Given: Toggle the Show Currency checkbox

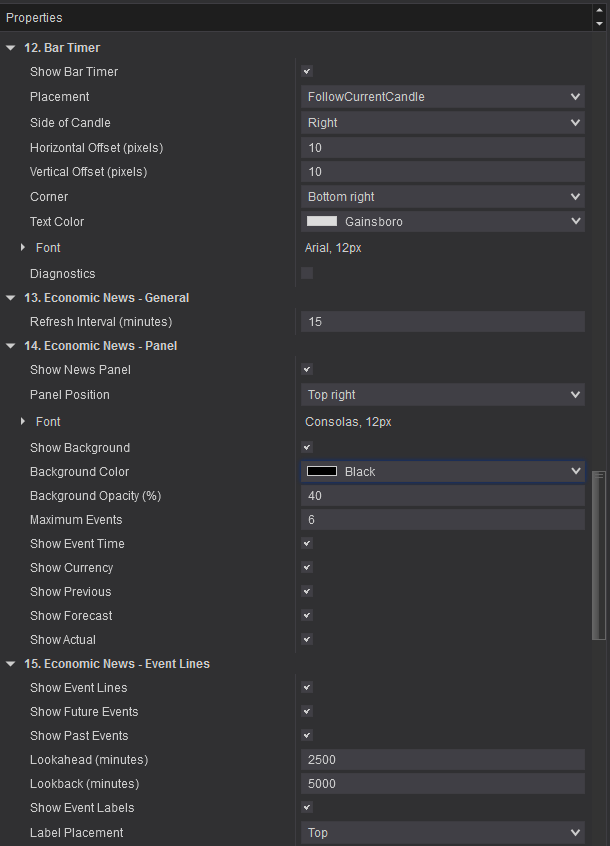Looking at the screenshot, I should pos(307,568).
